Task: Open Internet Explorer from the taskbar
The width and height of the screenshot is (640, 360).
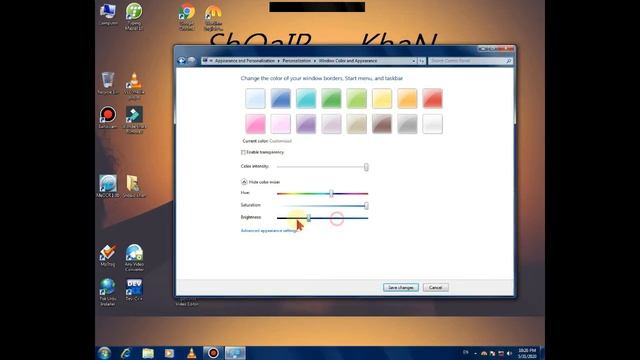Action: 126,353
